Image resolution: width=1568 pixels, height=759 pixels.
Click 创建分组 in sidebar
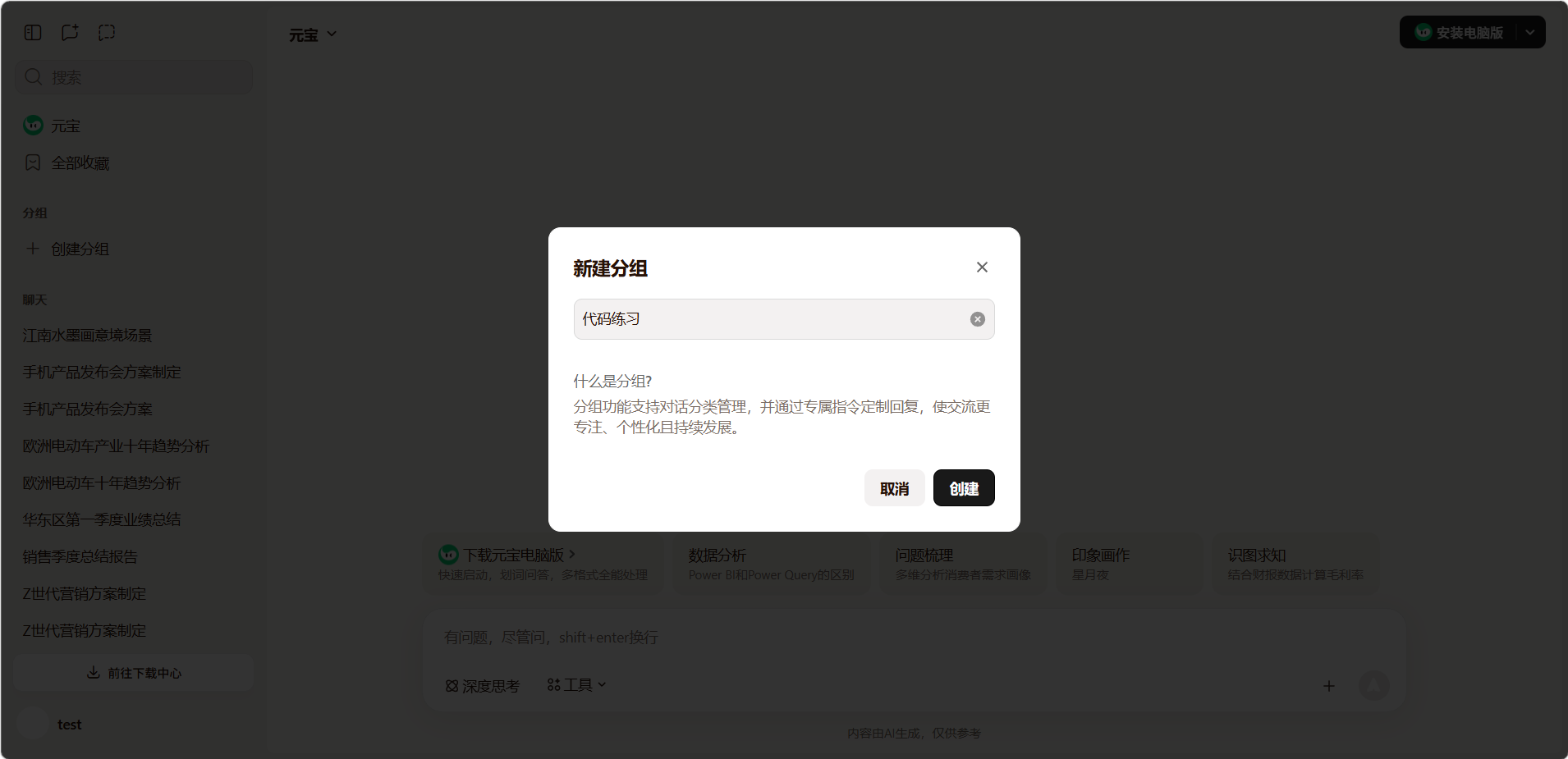pos(80,249)
